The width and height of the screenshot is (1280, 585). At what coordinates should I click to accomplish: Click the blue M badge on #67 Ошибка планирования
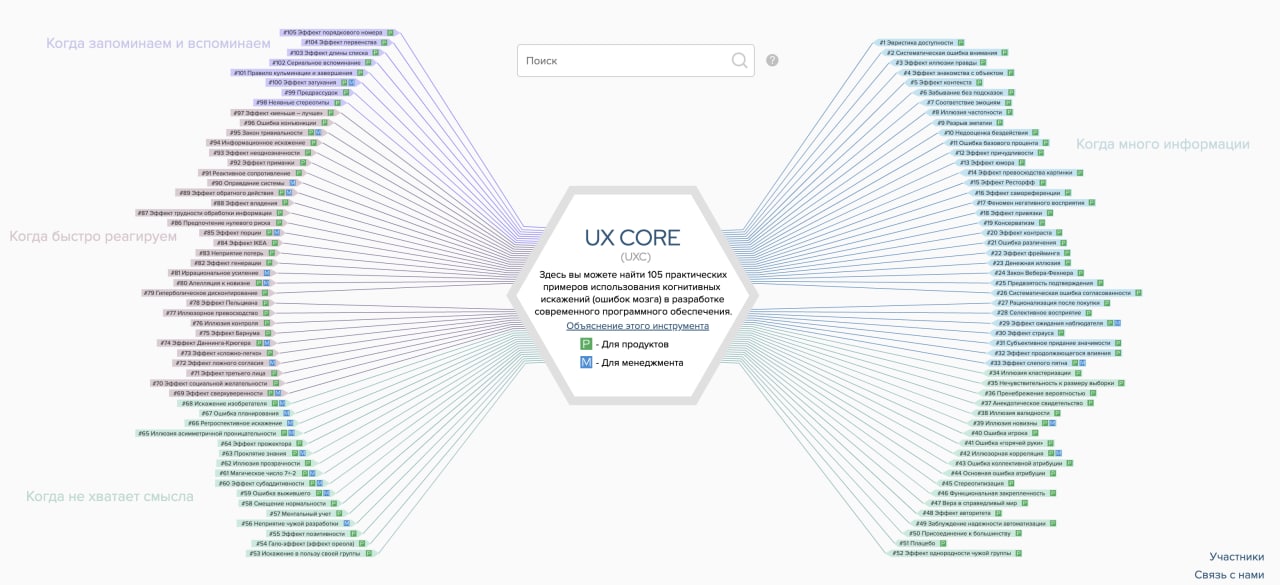286,413
